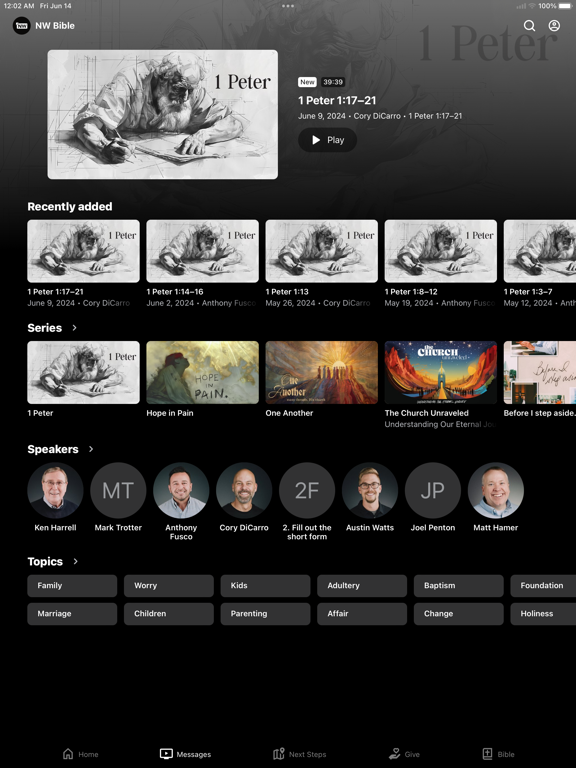Viewport: 576px width, 768px height.
Task: Choose the Children topic
Action: point(168,614)
